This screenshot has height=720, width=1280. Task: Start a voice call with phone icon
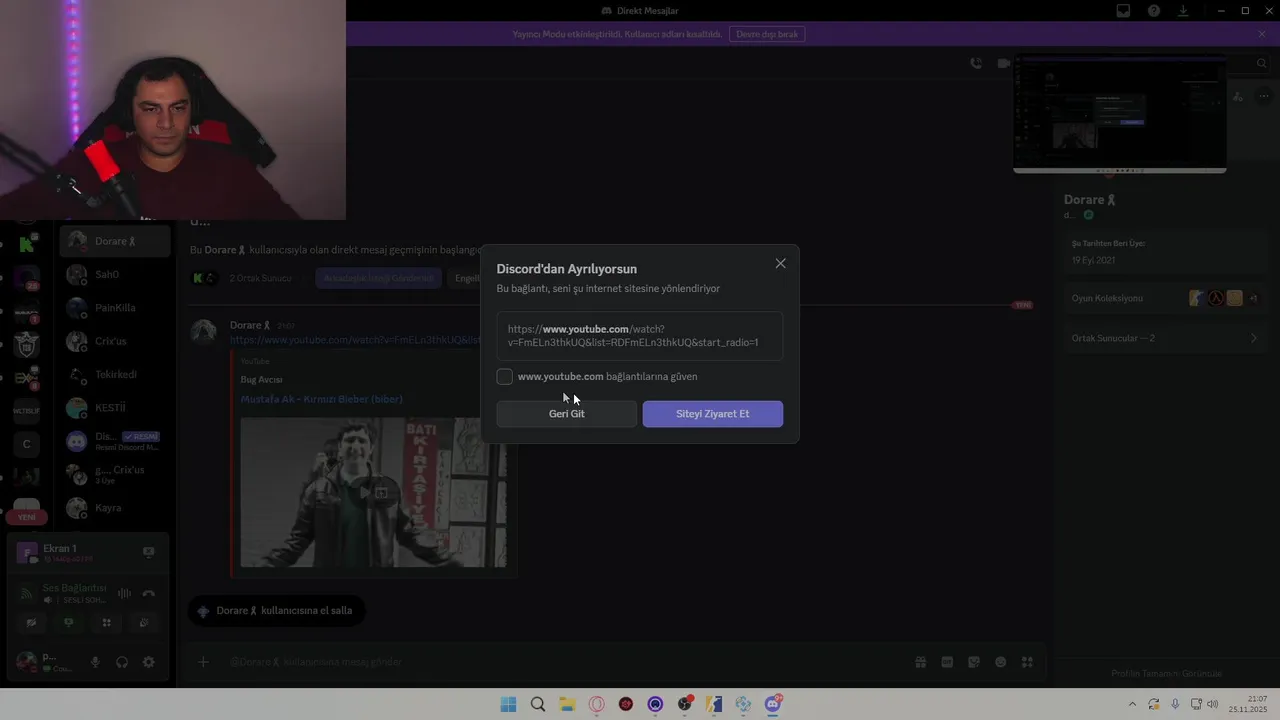976,63
